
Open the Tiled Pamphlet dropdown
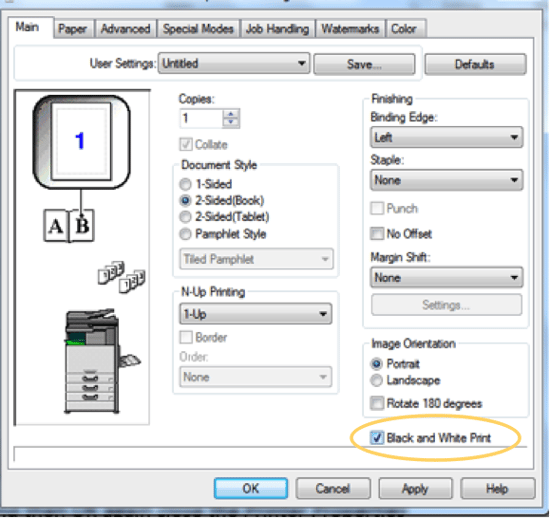coord(256,259)
